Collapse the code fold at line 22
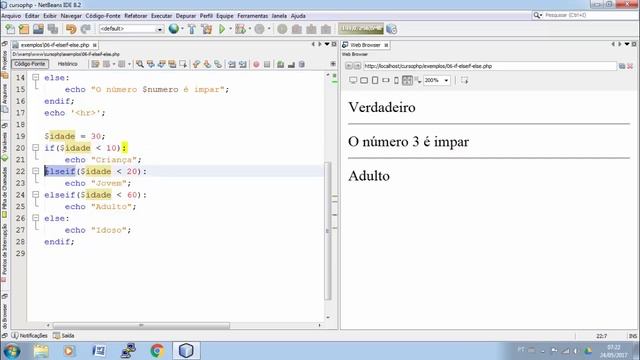640x360 pixels. [36, 171]
